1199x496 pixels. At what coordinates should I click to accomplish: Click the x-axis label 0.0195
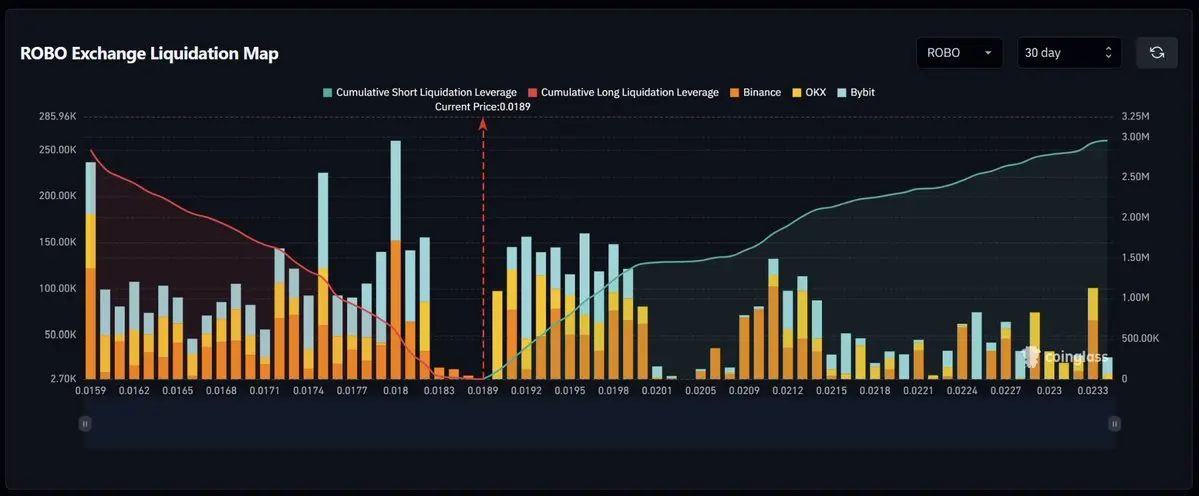pyautogui.click(x=570, y=391)
